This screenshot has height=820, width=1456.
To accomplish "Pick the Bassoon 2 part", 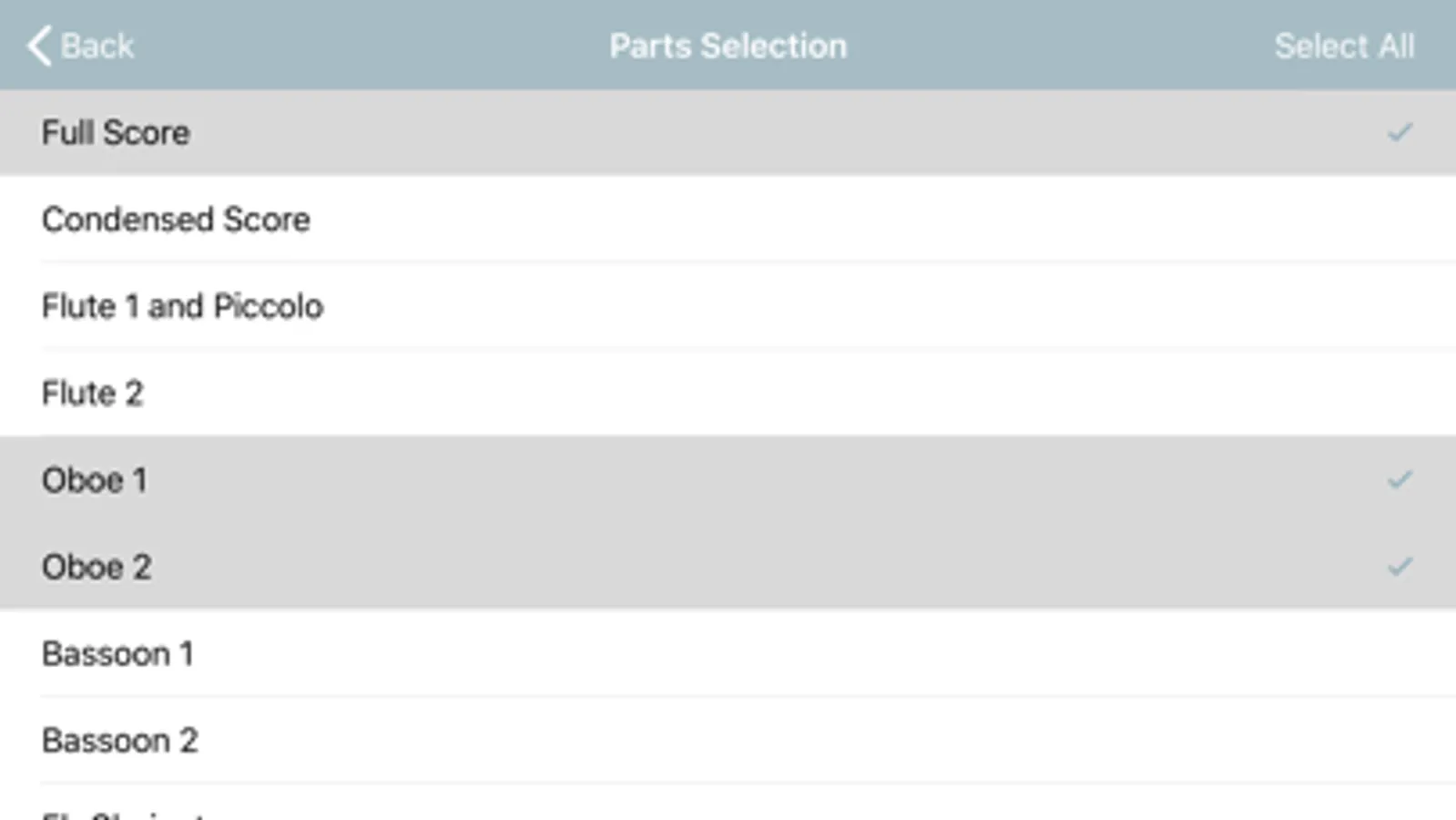I will coord(119,741).
